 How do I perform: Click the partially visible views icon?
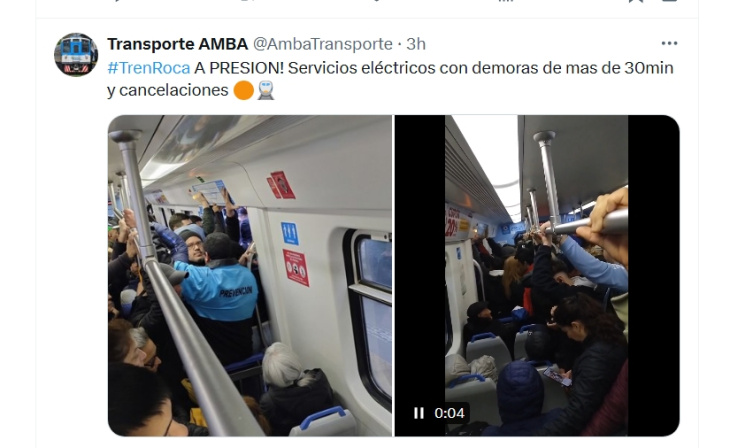coord(506,1)
